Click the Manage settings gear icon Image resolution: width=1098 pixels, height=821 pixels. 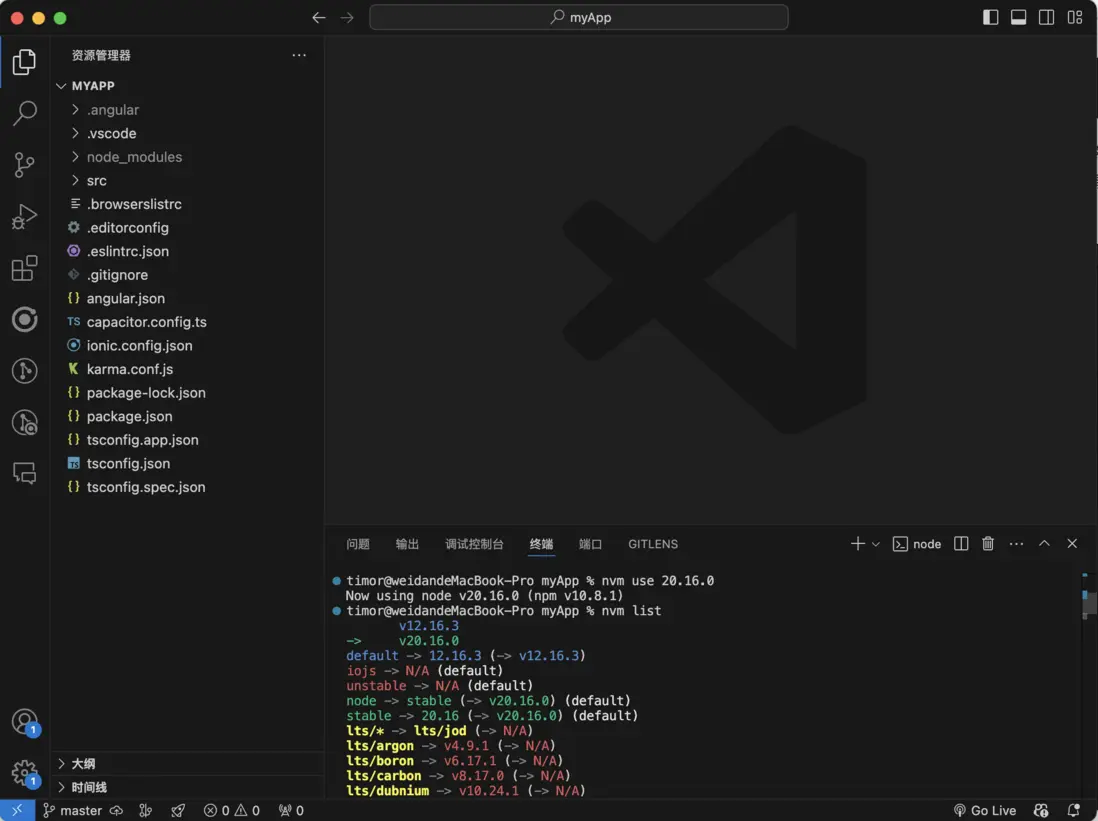25,772
